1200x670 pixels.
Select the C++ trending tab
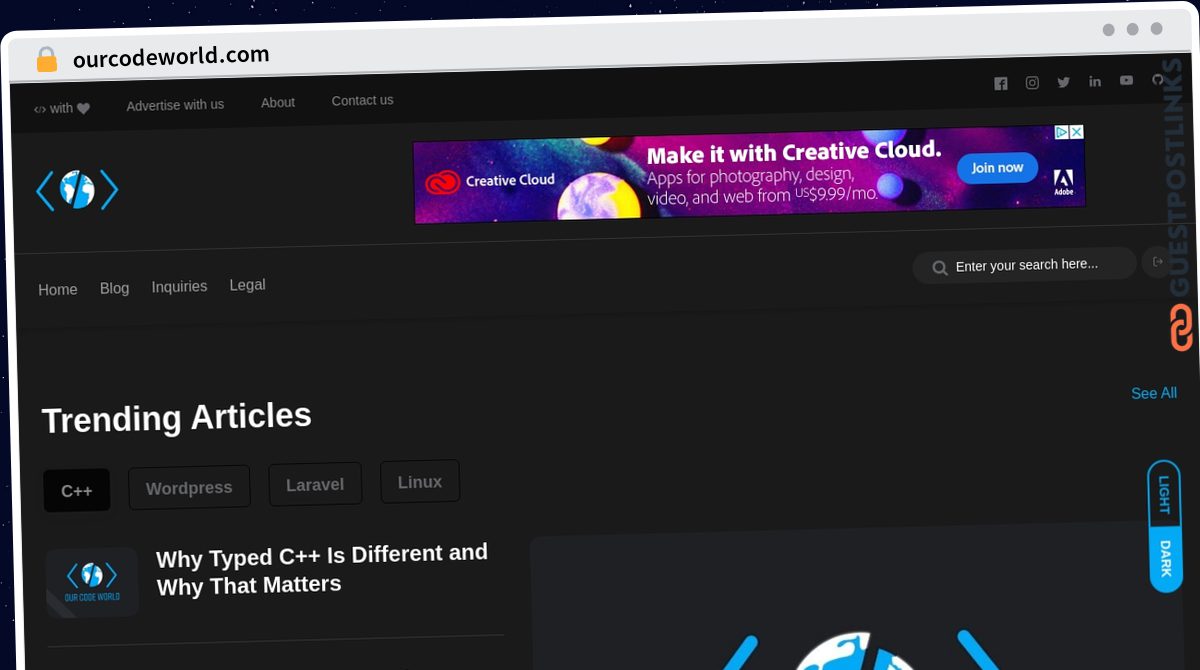pyautogui.click(x=77, y=491)
